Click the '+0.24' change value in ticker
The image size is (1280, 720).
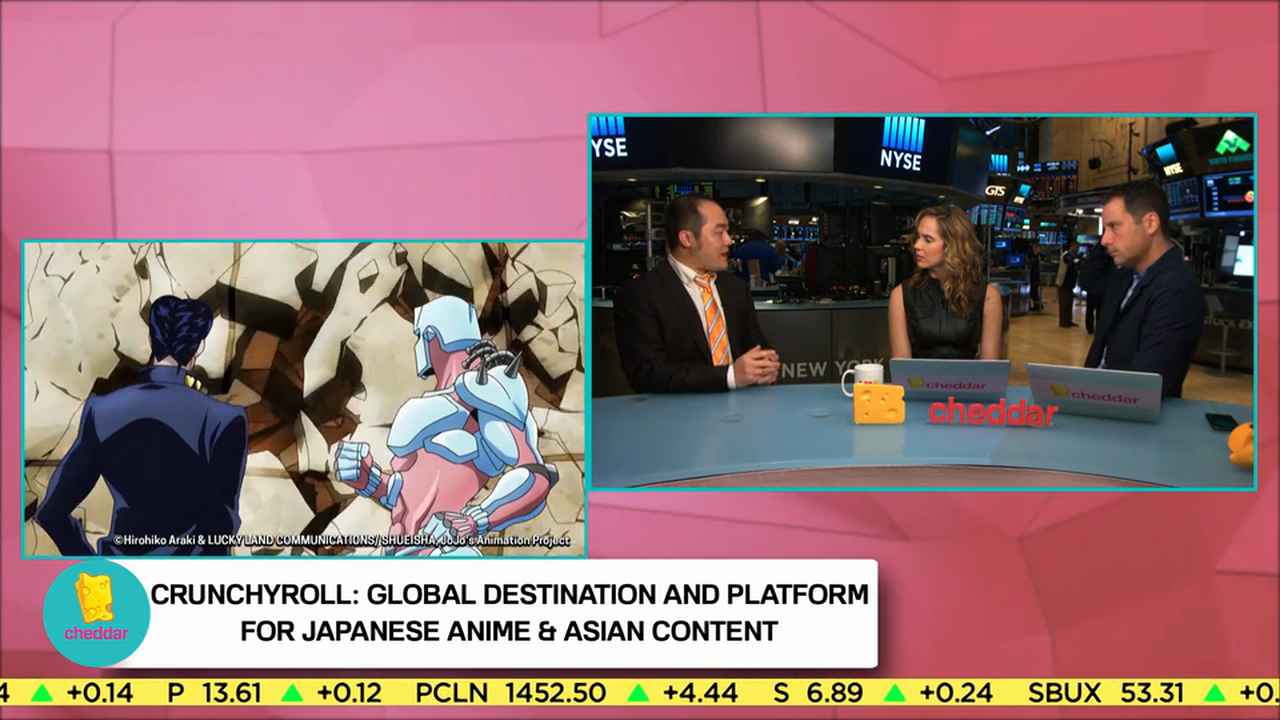pyautogui.click(x=956, y=693)
